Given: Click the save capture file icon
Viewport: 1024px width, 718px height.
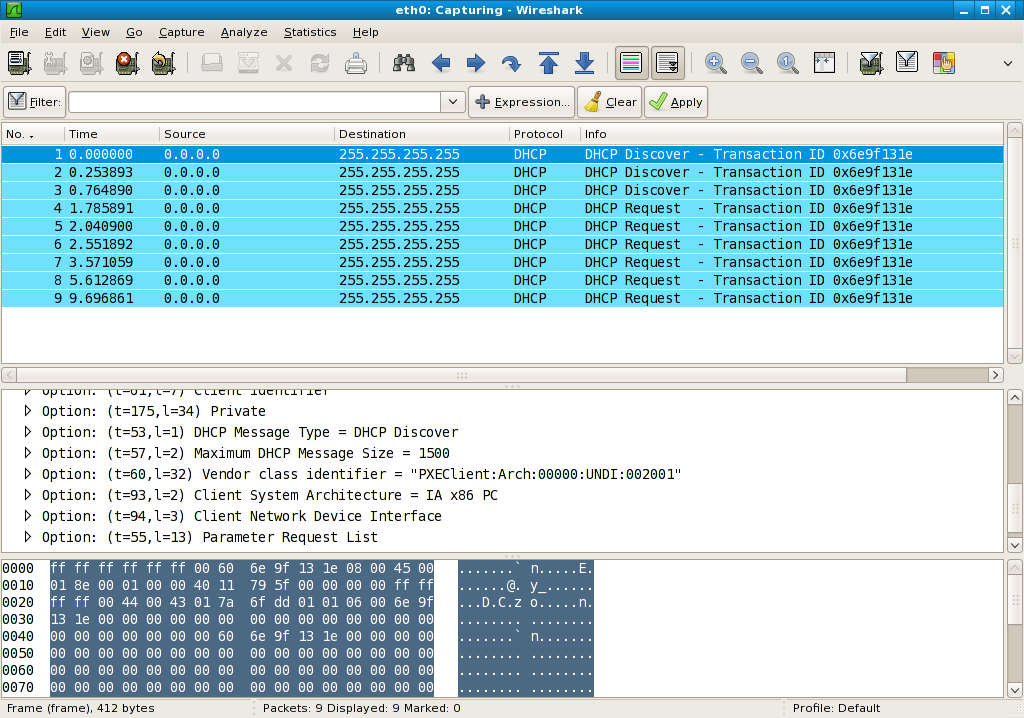Looking at the screenshot, I should tap(248, 63).
